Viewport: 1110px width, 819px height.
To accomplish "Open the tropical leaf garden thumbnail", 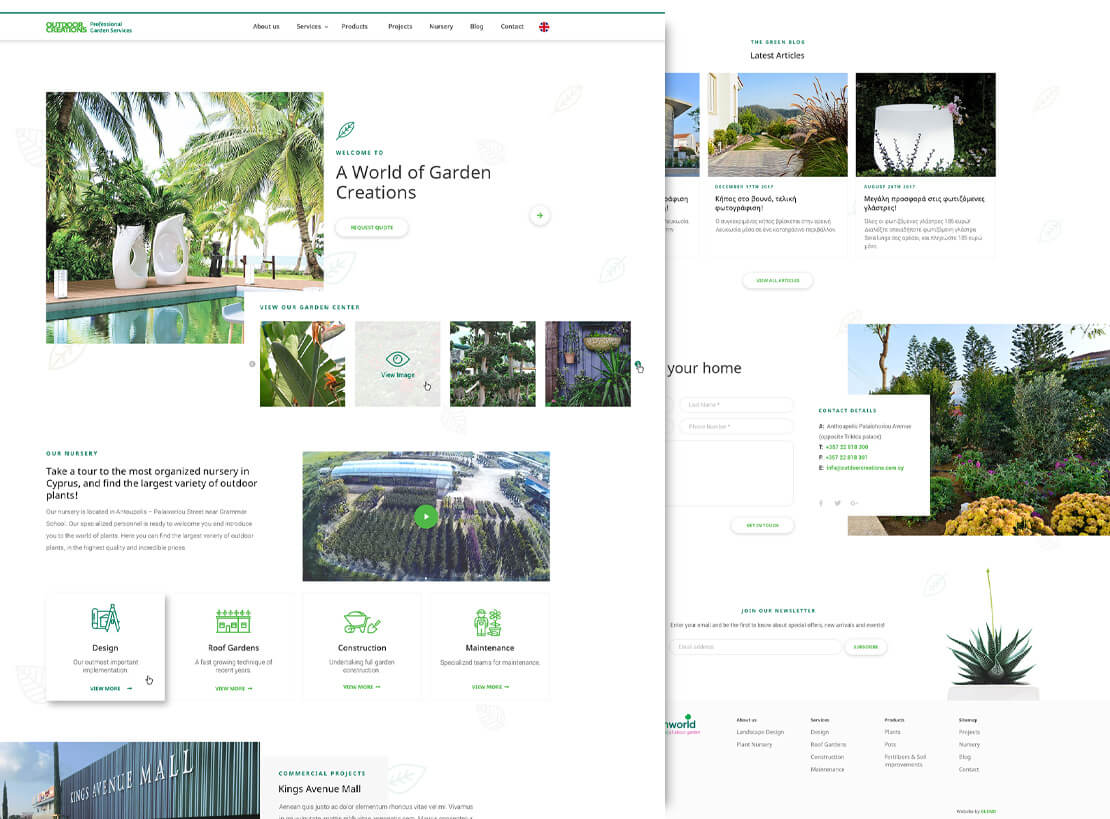I will pos(302,364).
